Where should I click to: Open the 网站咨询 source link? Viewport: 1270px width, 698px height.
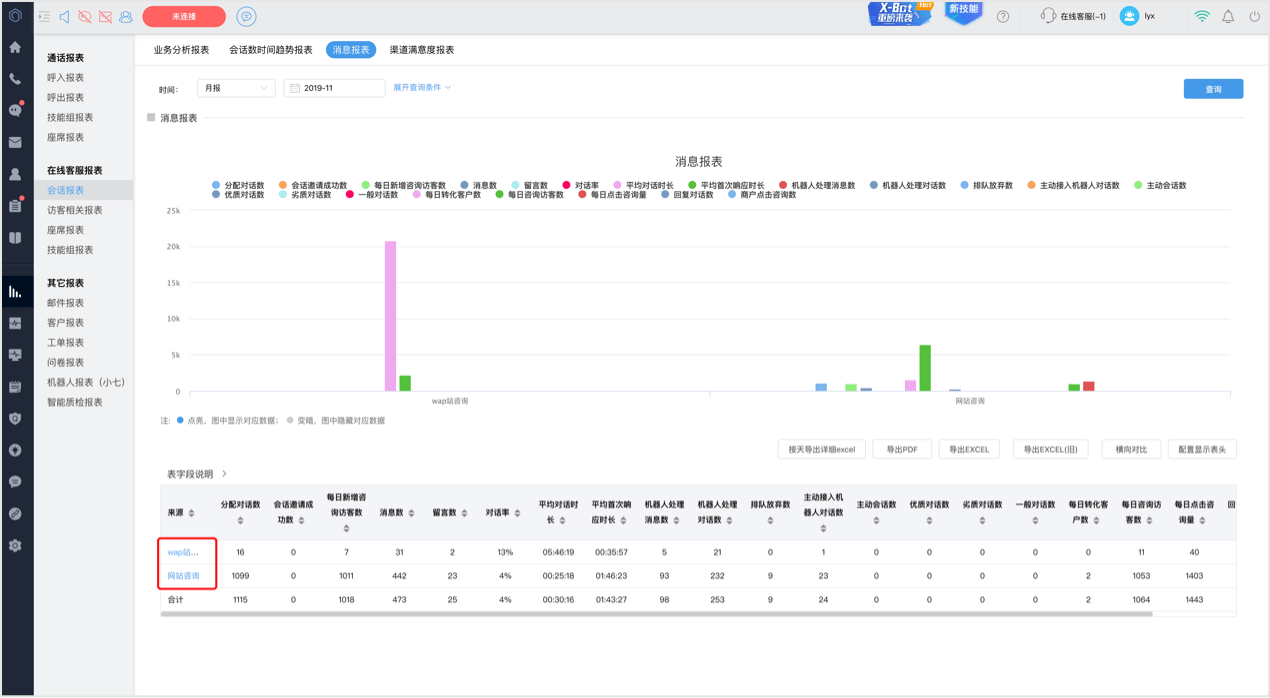pos(183,576)
